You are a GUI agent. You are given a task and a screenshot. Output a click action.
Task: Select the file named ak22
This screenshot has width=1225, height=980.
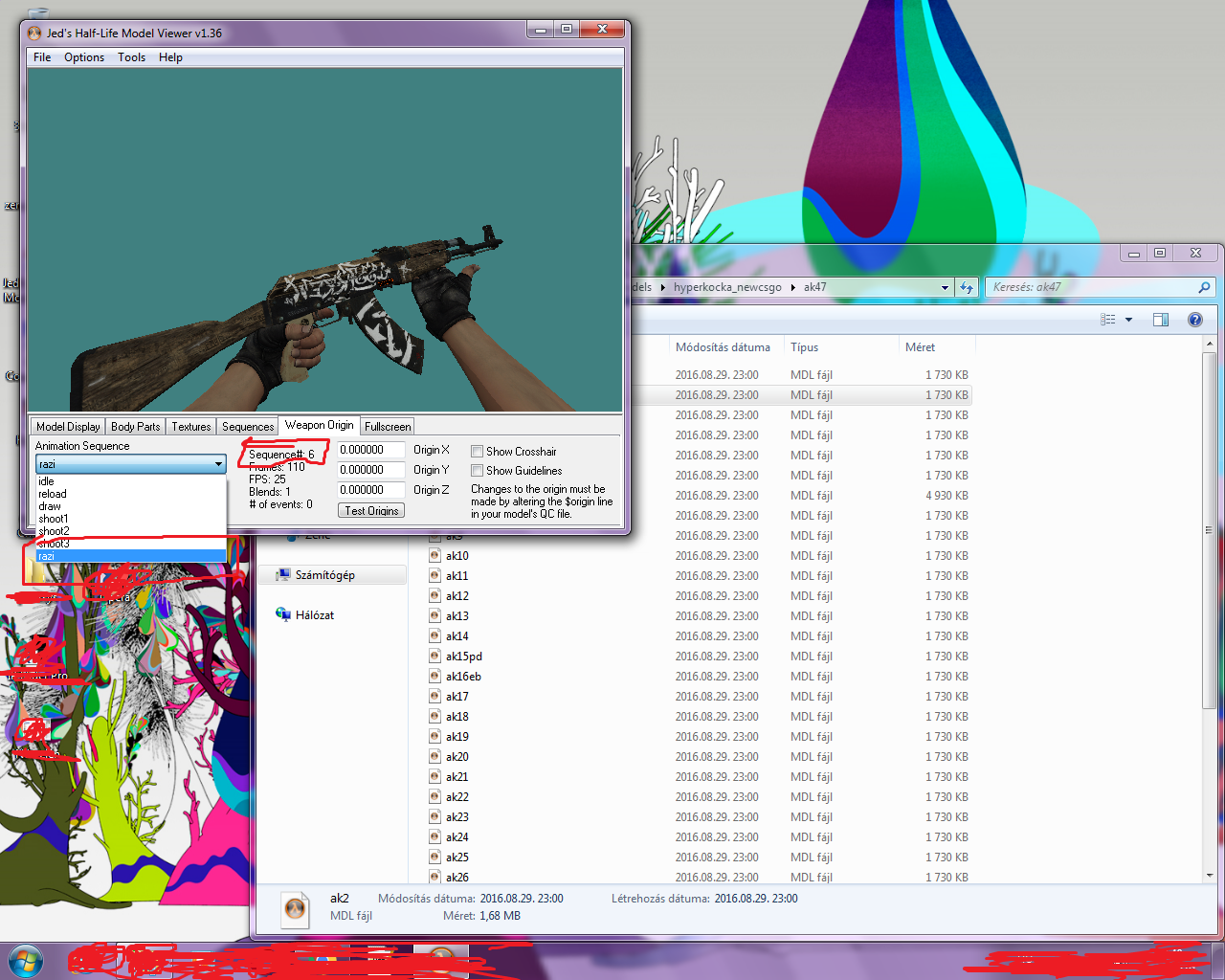[x=457, y=797]
